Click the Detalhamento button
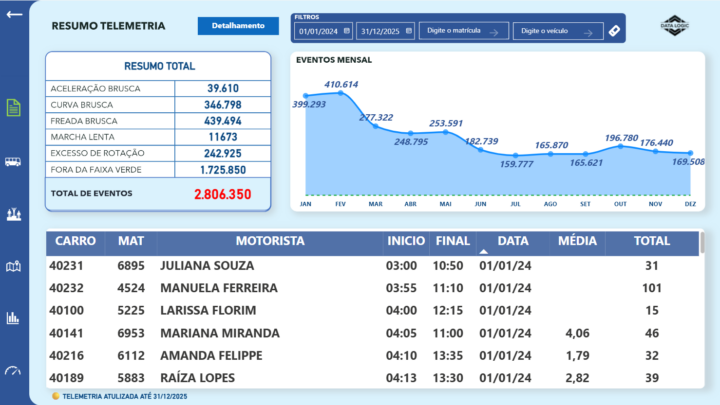 tap(238, 26)
